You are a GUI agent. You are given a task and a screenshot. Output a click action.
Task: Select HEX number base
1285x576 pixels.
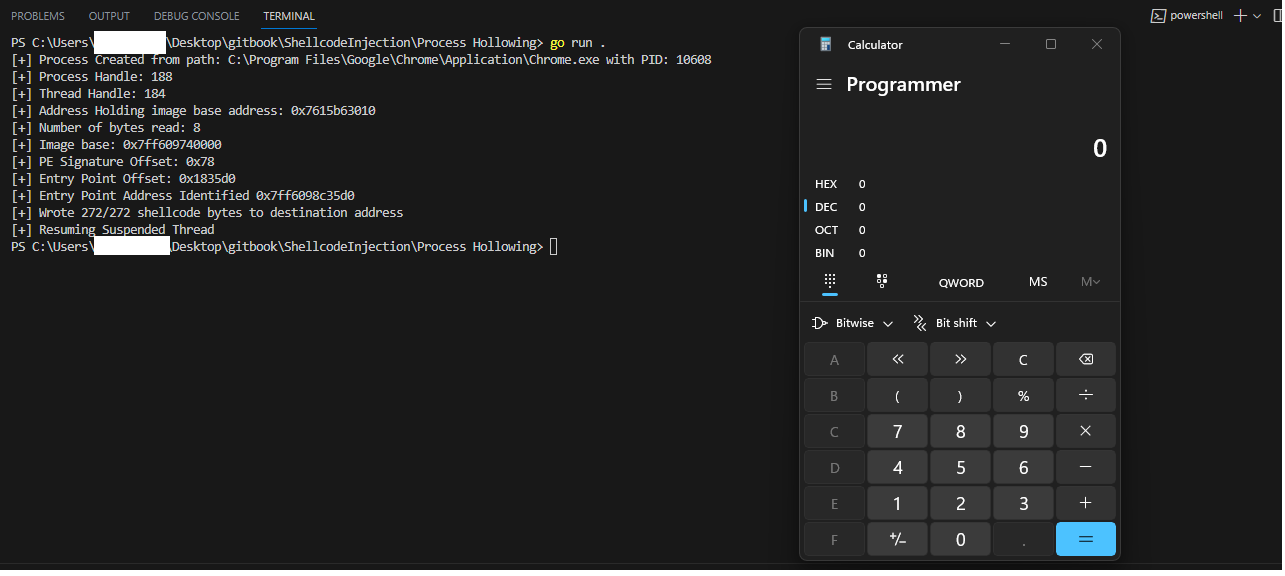827,184
